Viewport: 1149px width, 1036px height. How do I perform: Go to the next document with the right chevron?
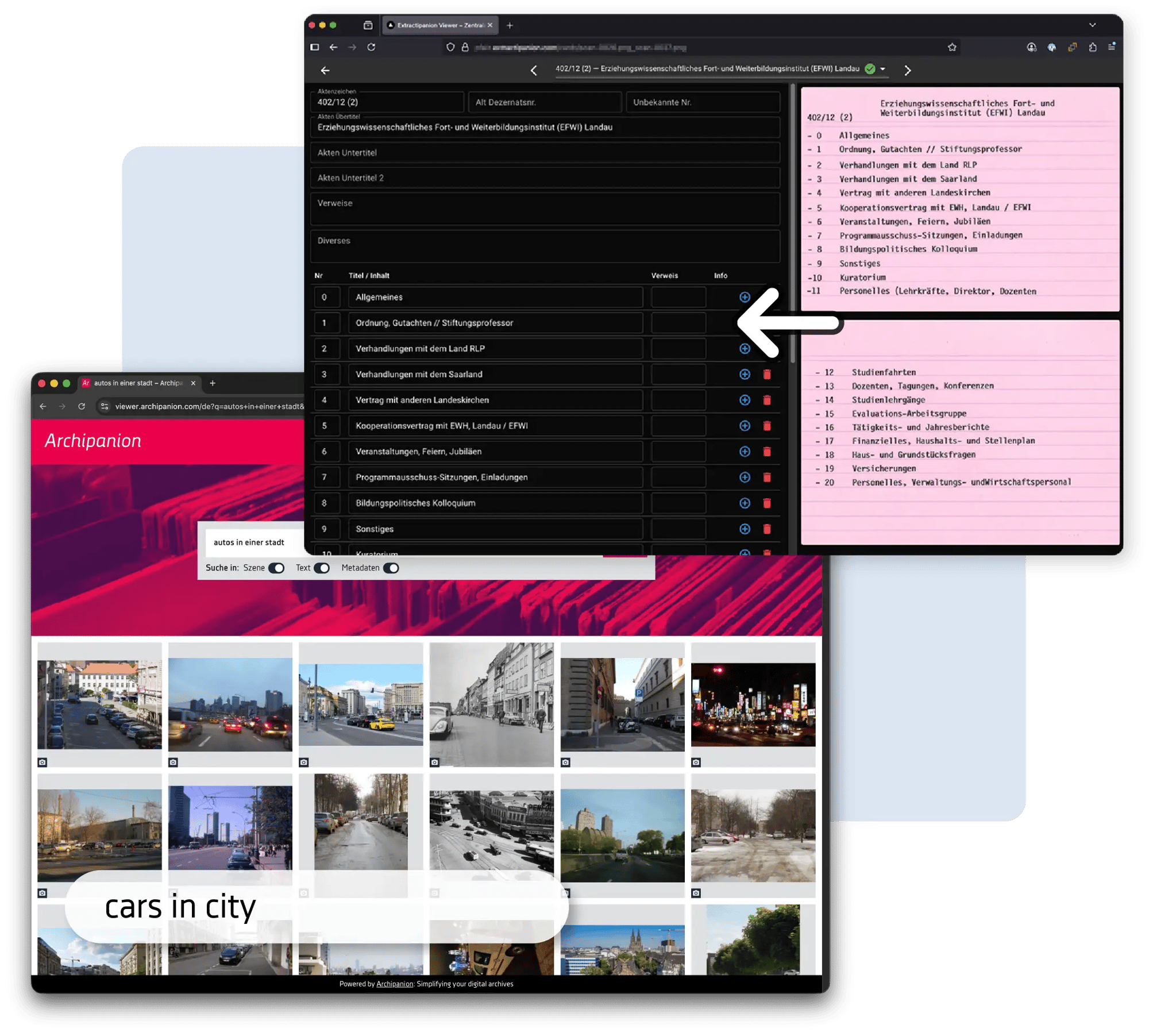907,70
